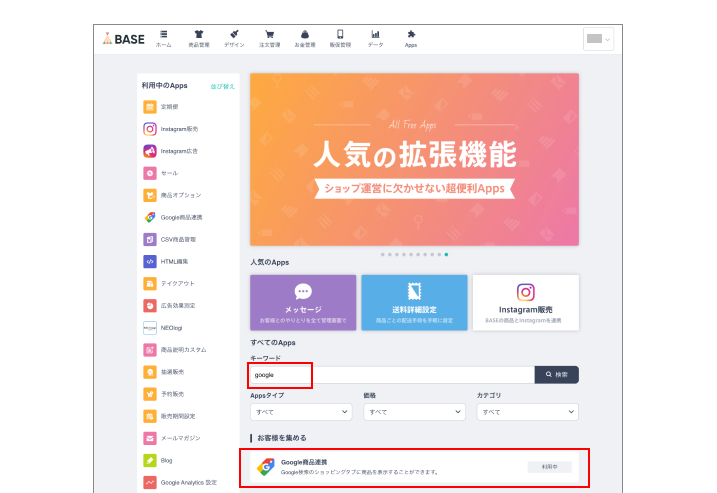Open the Blog app icon

pos(150,460)
